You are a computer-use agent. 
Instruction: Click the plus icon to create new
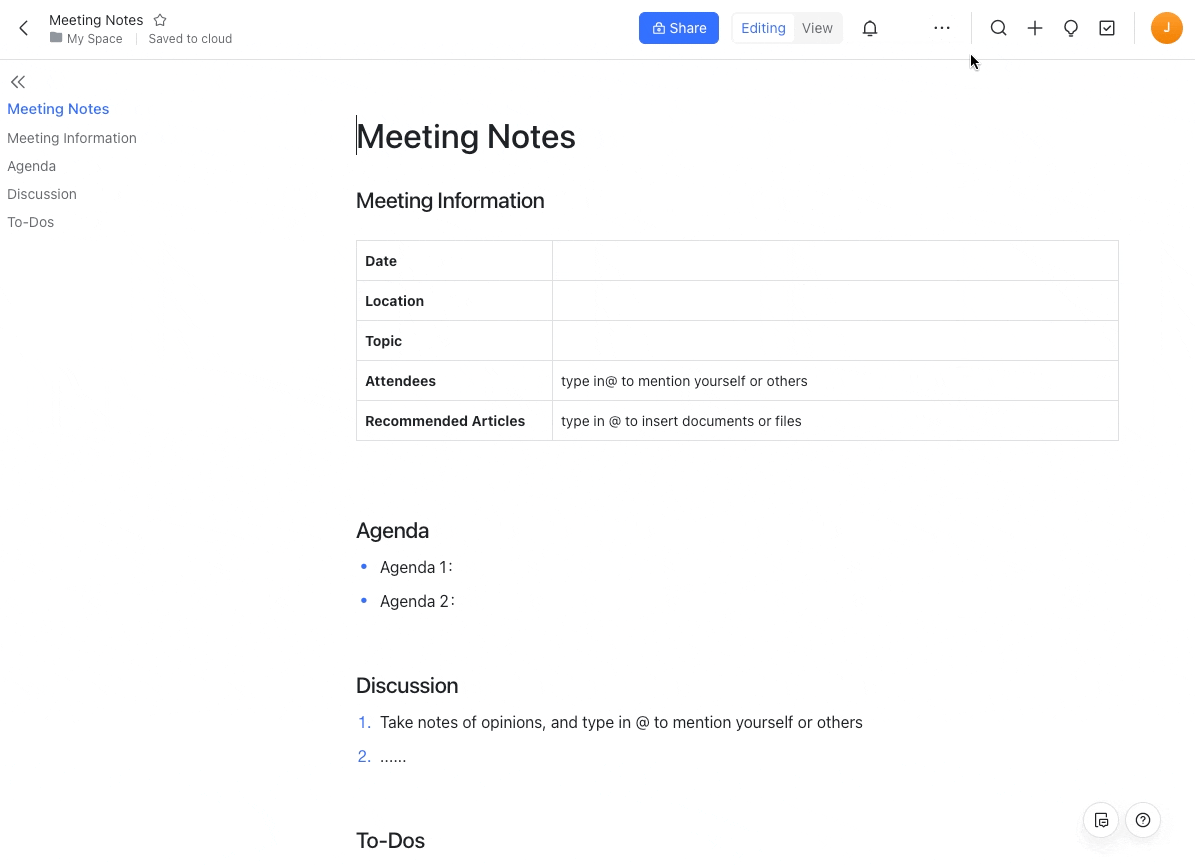tap(1035, 28)
